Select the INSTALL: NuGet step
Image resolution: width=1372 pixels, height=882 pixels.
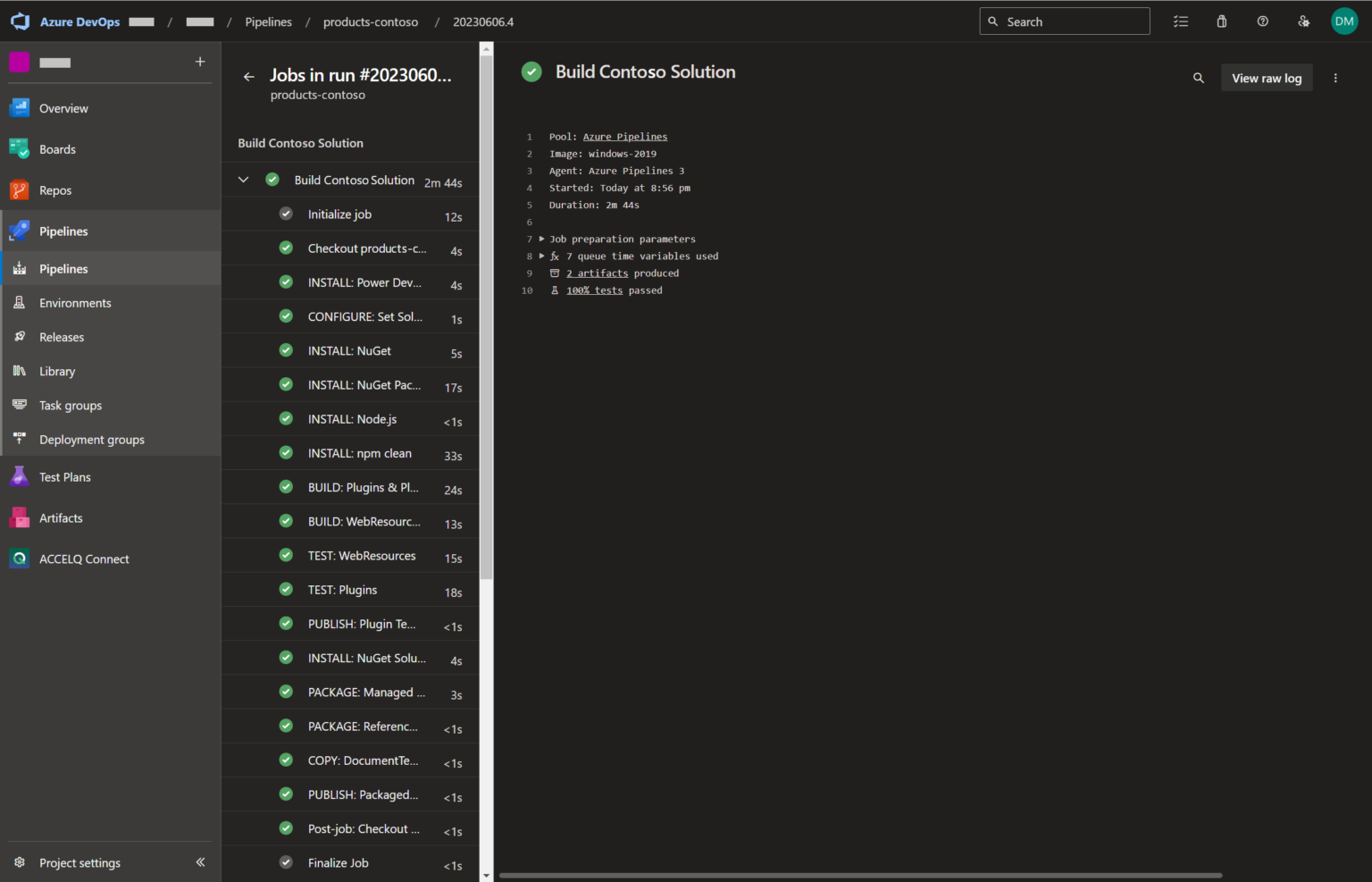coord(350,351)
